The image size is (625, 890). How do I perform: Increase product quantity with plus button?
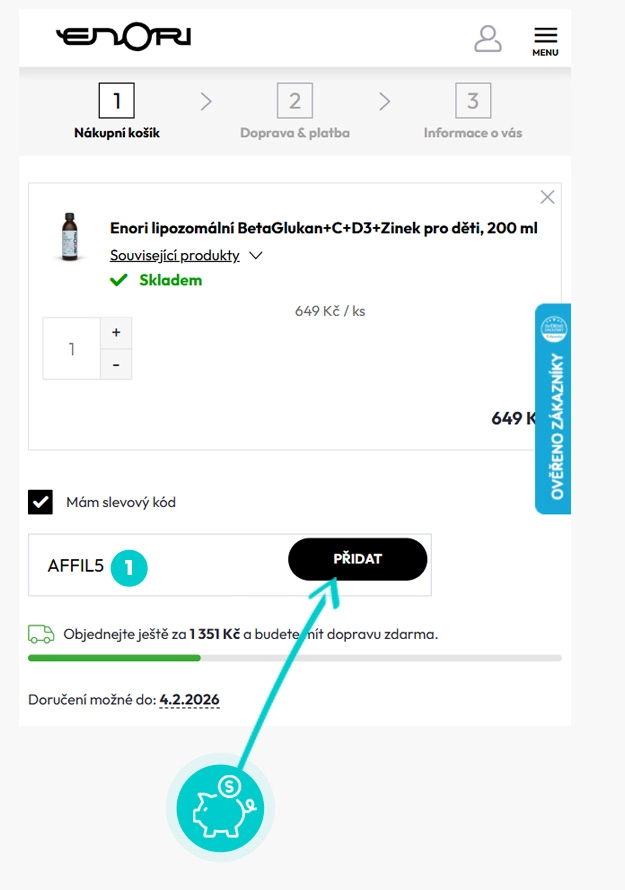point(116,331)
